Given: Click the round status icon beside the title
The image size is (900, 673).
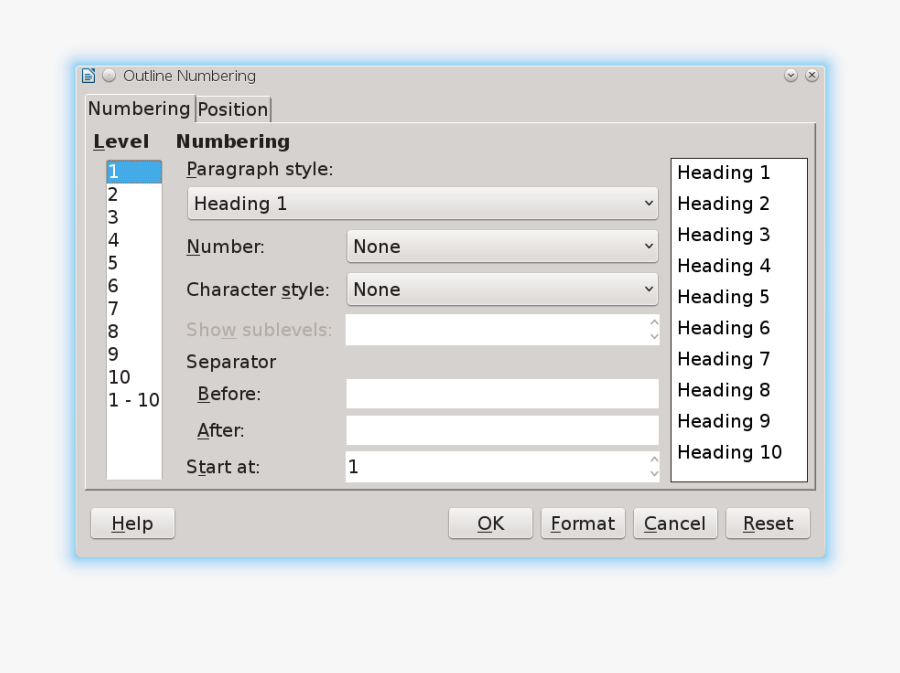Looking at the screenshot, I should pos(108,75).
